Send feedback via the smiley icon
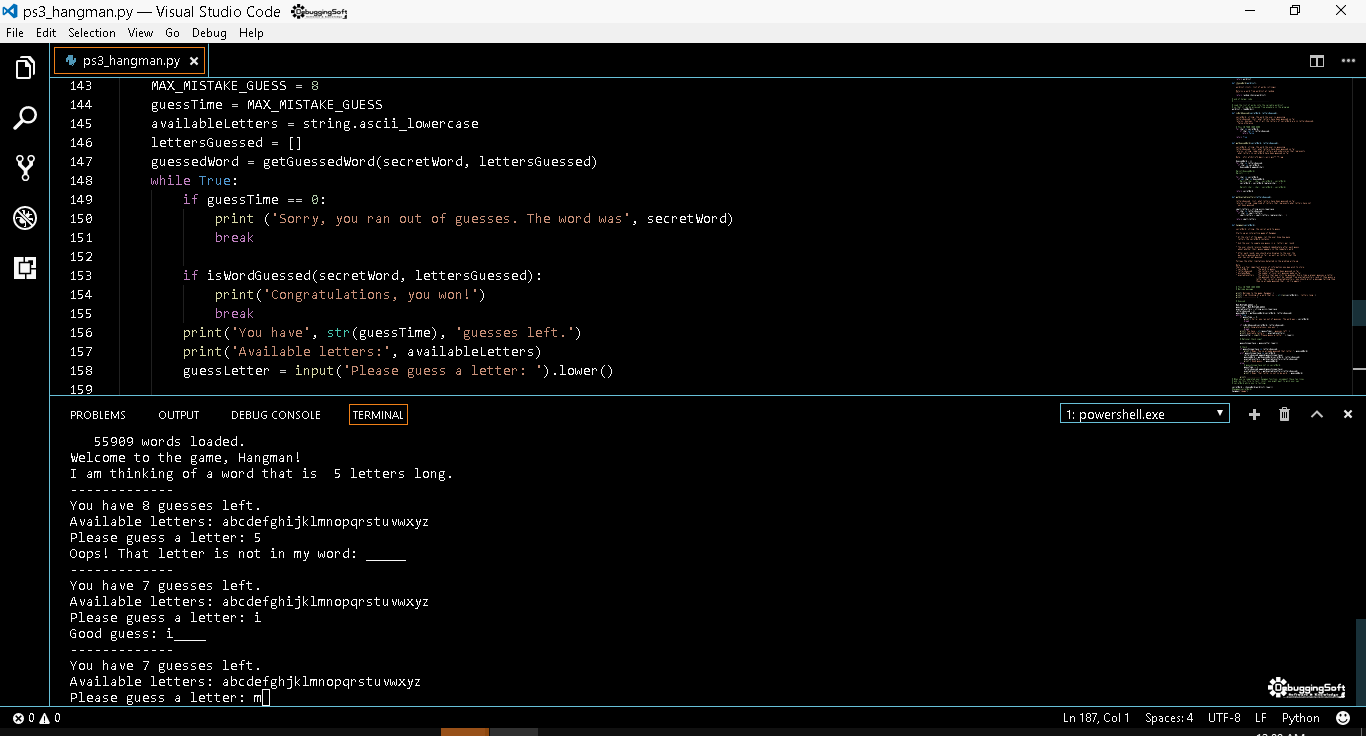1366x736 pixels. (x=1342, y=718)
